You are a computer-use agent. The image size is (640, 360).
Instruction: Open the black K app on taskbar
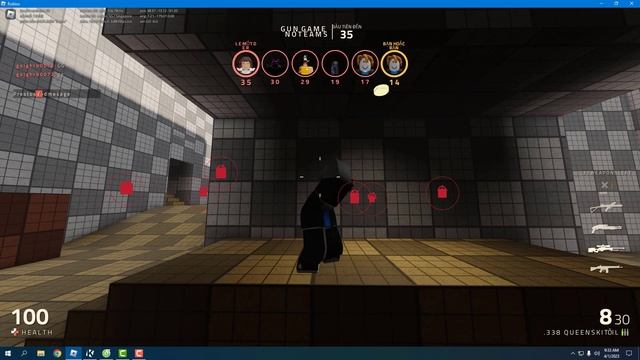[90, 353]
